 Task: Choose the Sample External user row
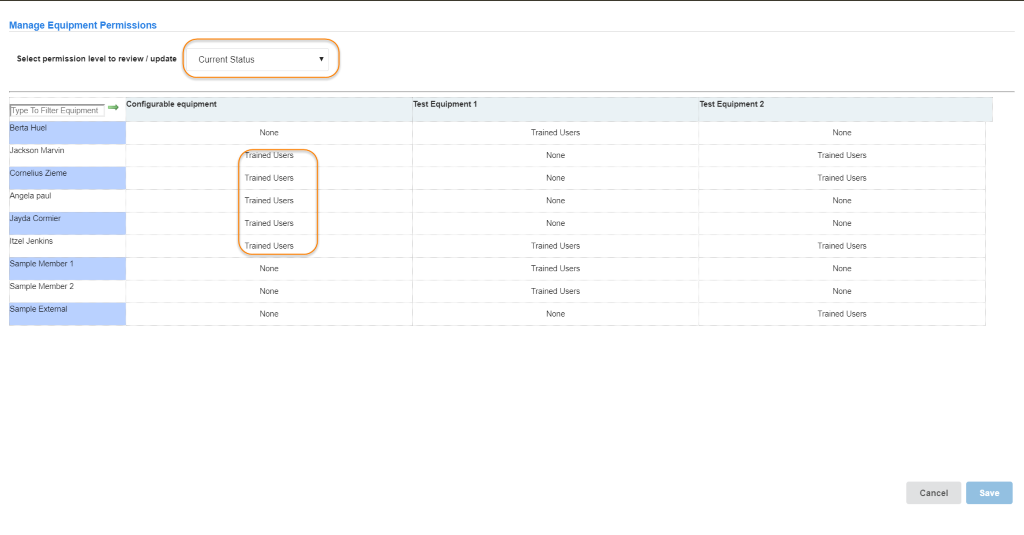pos(38,309)
